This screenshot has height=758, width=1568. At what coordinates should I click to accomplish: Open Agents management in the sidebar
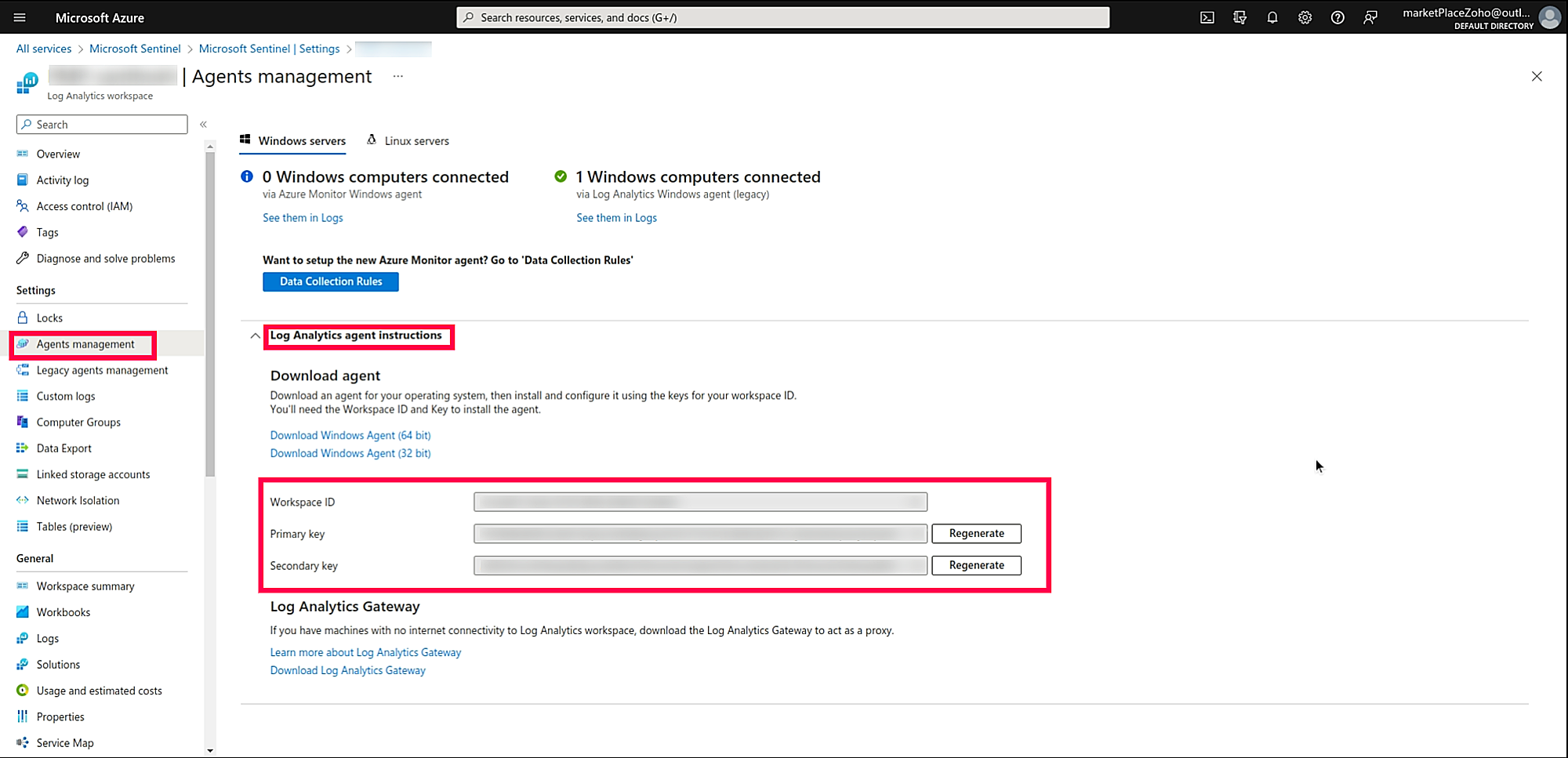coord(85,344)
